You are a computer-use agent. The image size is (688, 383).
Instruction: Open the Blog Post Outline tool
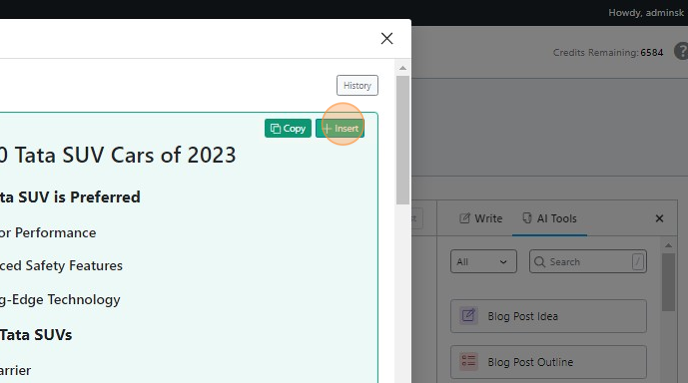[x=548, y=362]
